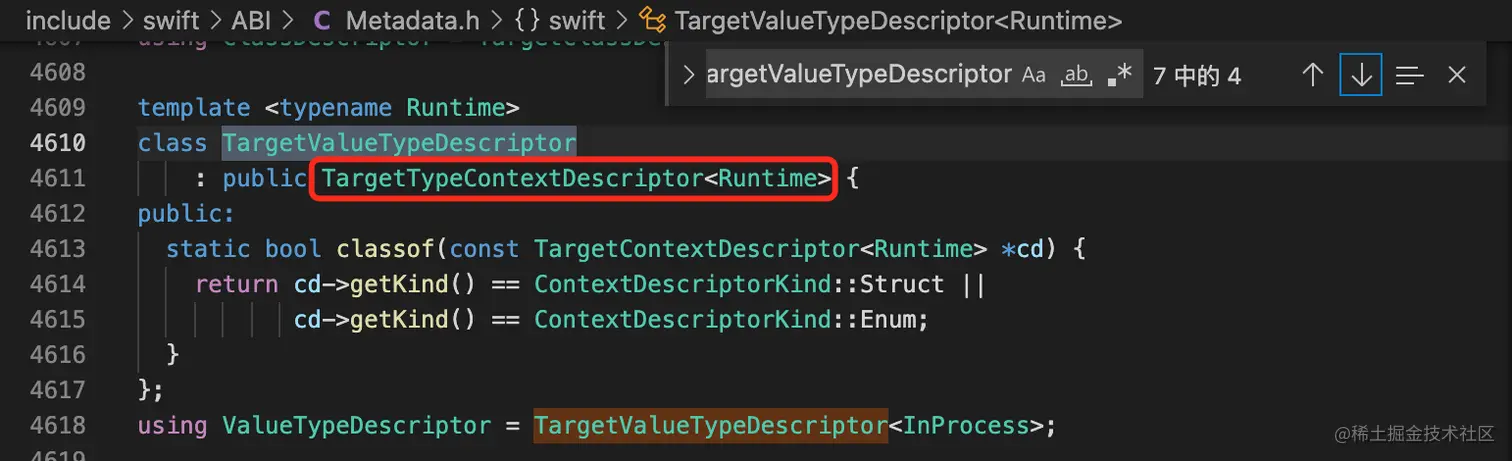Click 'template' keyword on line 4609

(x=194, y=107)
